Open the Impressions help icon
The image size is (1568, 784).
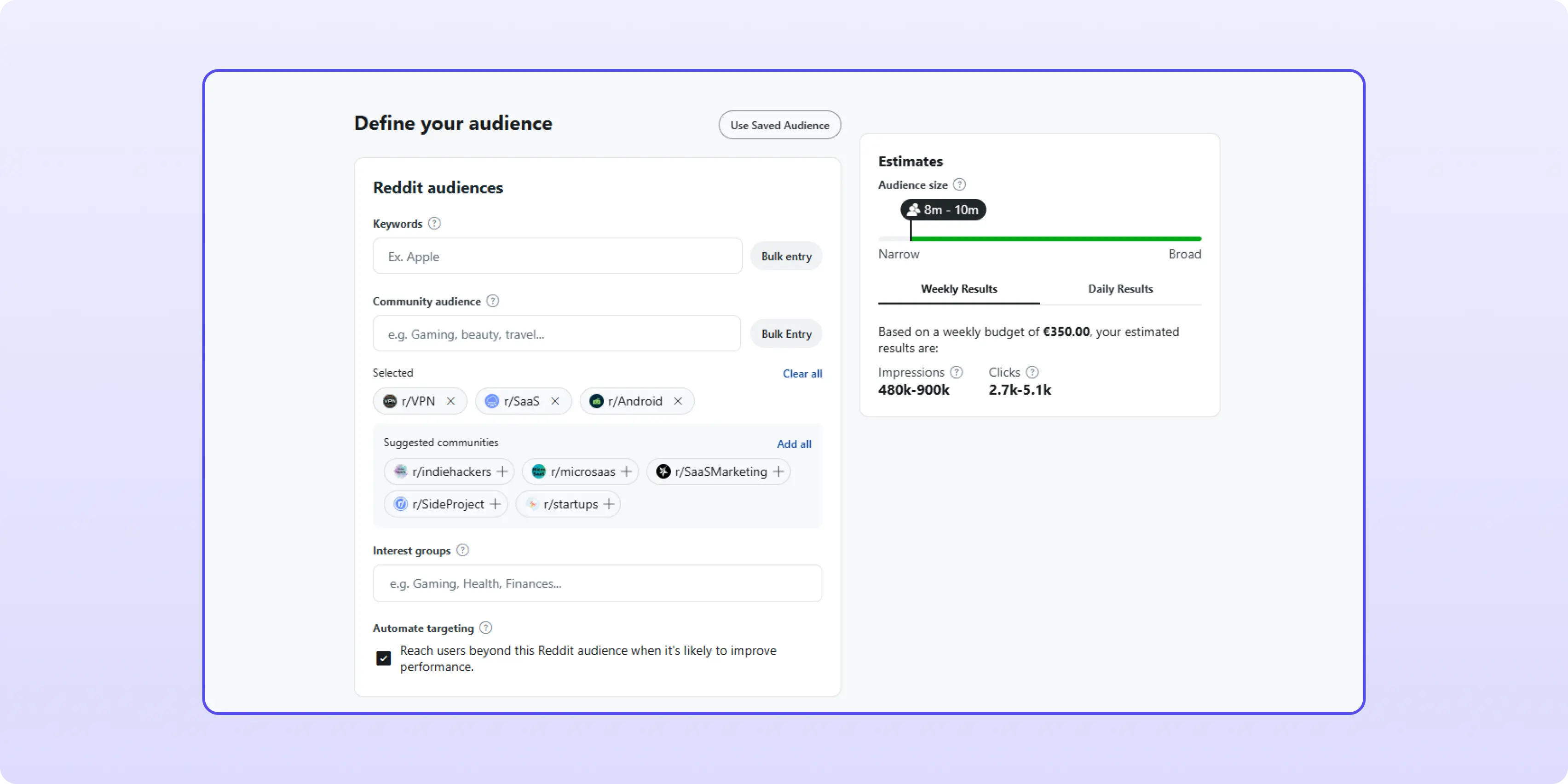point(957,372)
